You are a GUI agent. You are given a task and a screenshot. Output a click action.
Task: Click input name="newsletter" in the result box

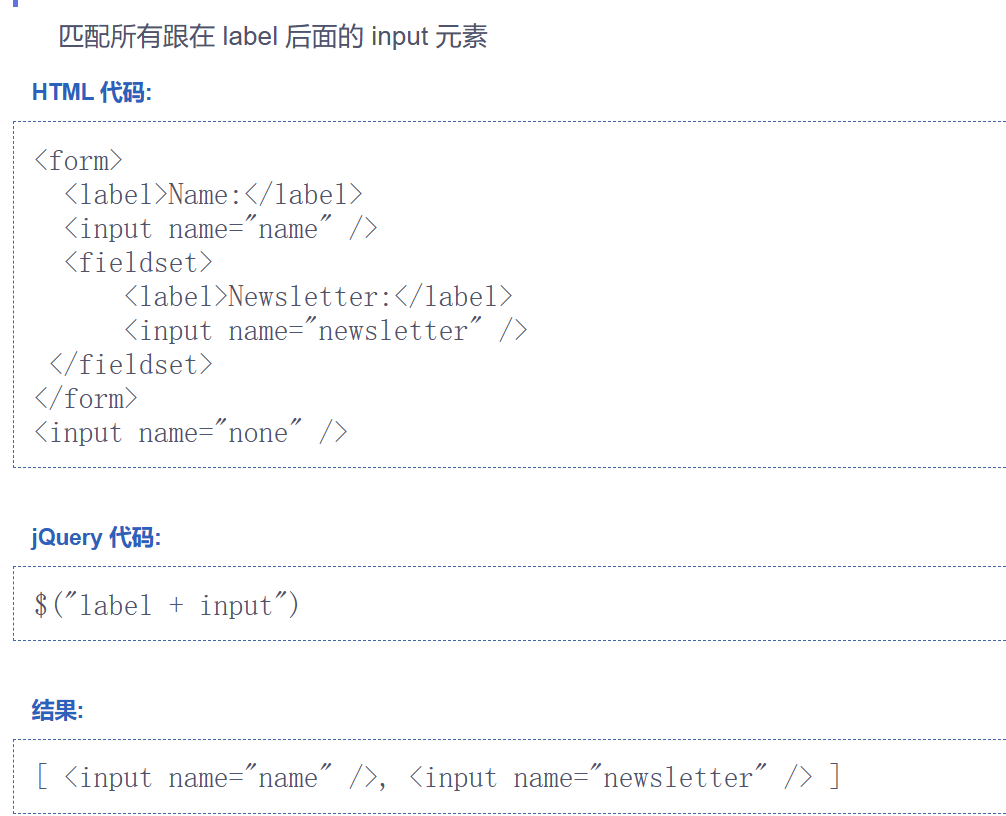click(611, 777)
